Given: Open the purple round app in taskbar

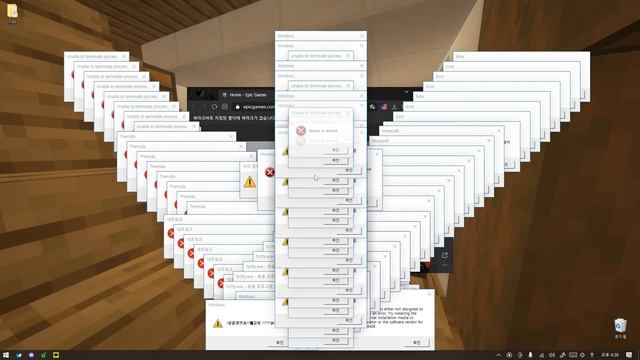Looking at the screenshot, I should [x=31, y=355].
